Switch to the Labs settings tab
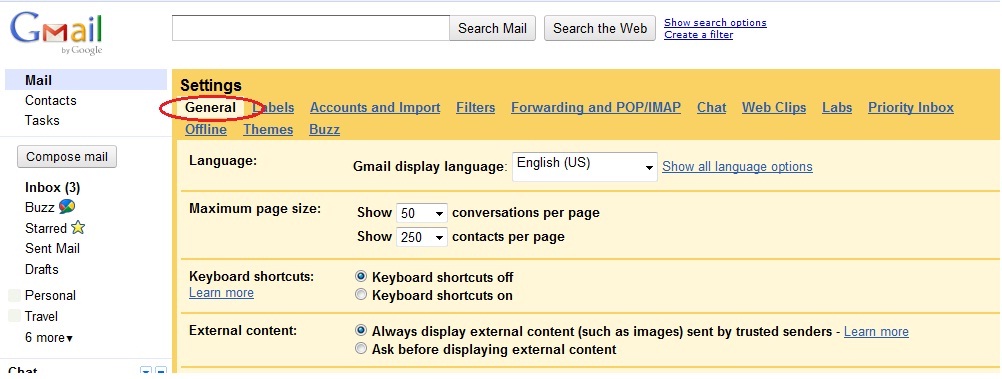Screen dimensions: 1002x379 (x=836, y=107)
